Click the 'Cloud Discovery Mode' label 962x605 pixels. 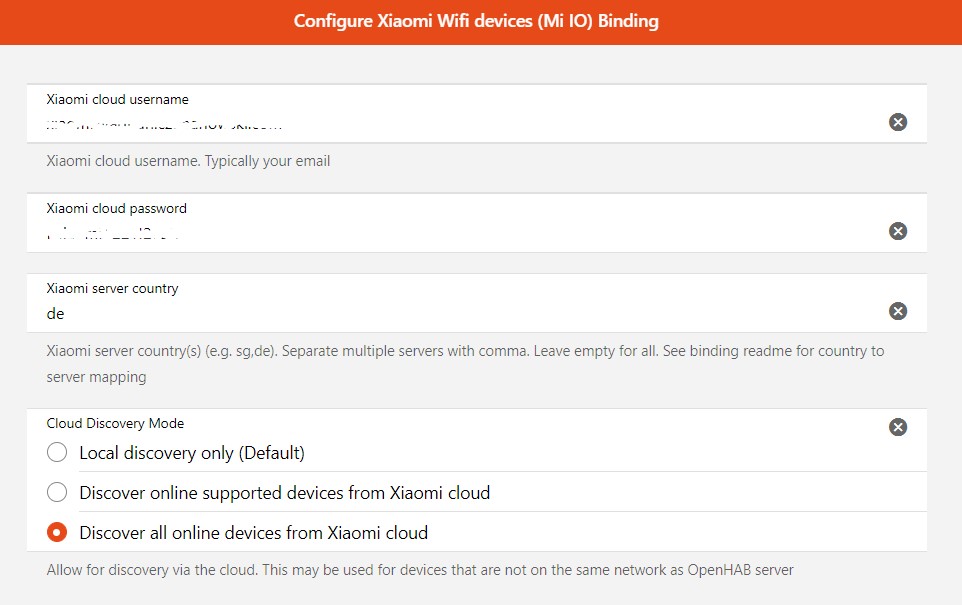(115, 423)
